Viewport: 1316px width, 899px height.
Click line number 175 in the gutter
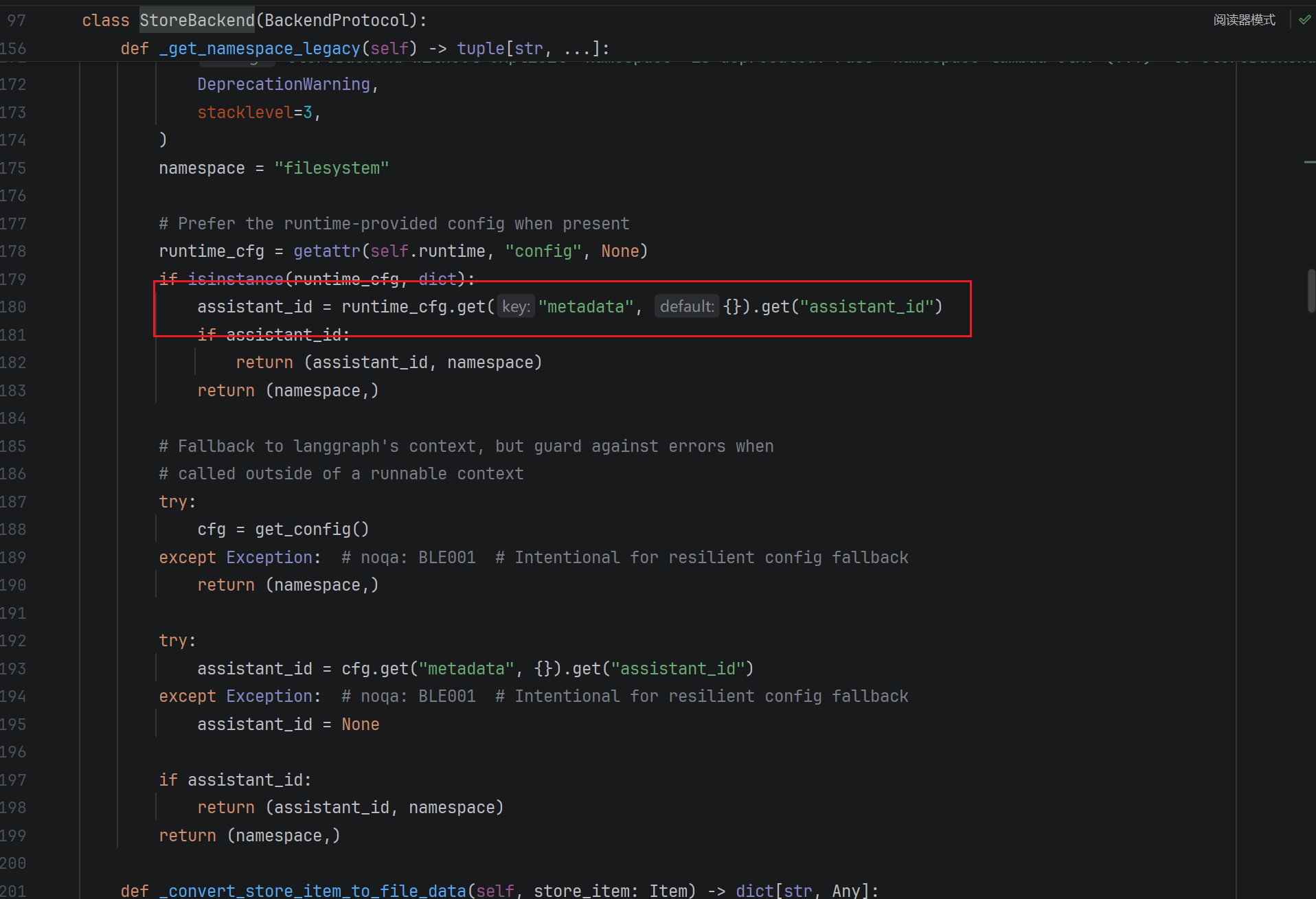coord(13,168)
